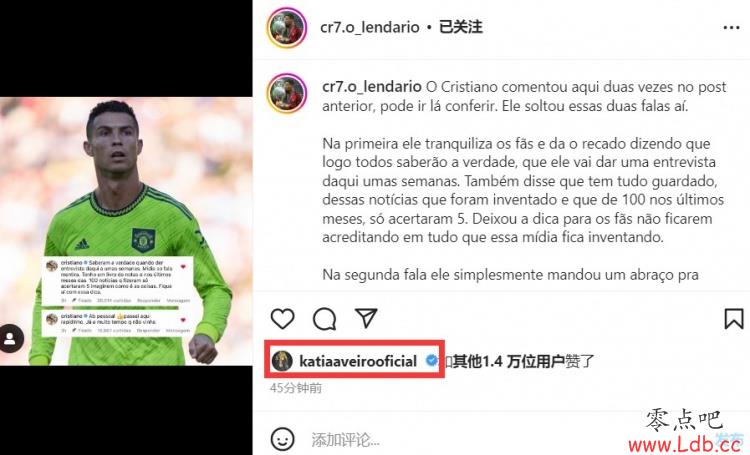This screenshot has width=750, height=455.
Task: Click the Ronaldo post photo
Action: pos(126,231)
